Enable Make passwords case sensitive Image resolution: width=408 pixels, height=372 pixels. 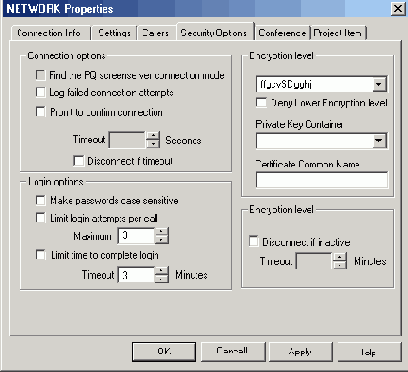[x=40, y=200]
